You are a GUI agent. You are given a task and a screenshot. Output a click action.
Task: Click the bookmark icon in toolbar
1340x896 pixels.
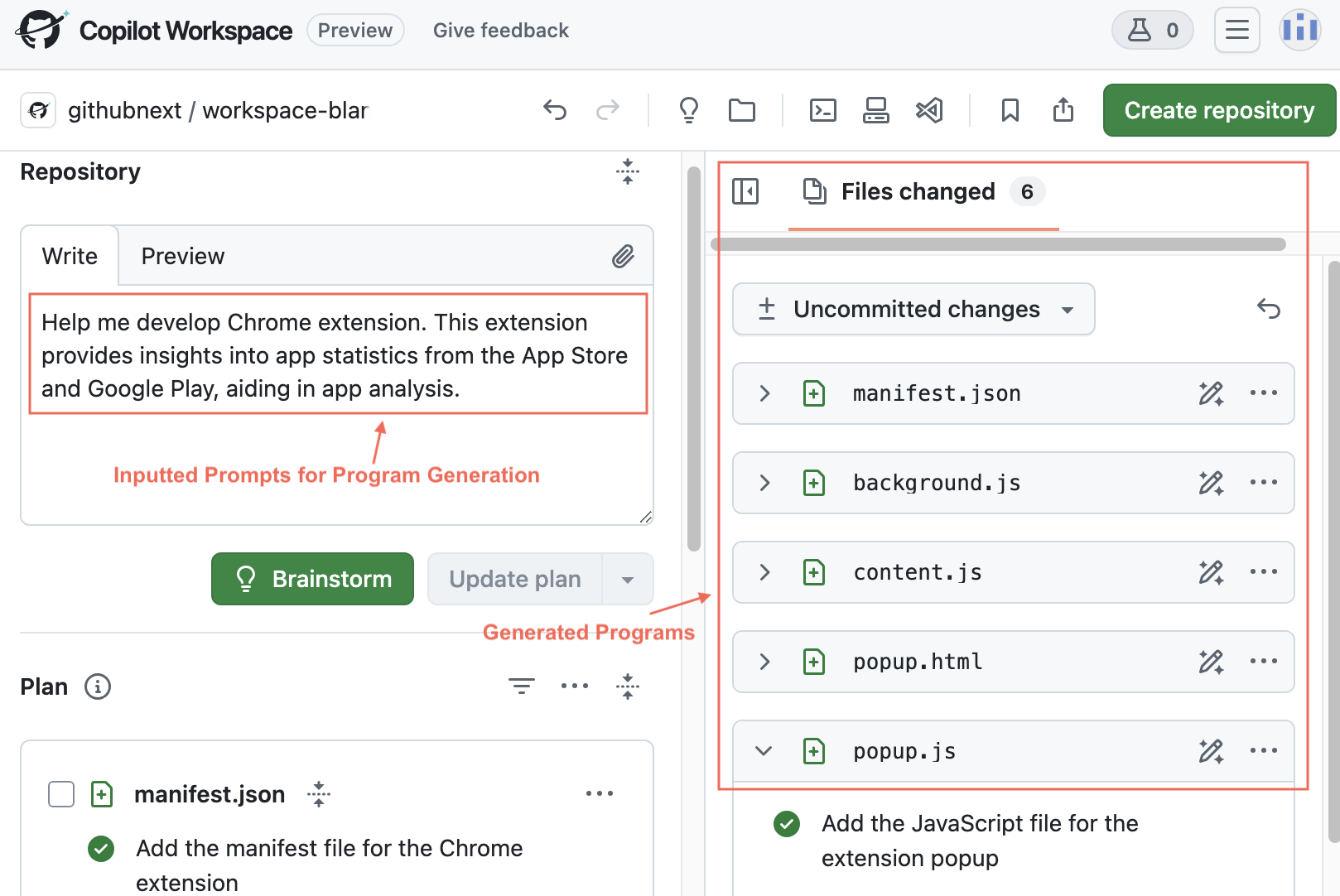[x=1010, y=110]
